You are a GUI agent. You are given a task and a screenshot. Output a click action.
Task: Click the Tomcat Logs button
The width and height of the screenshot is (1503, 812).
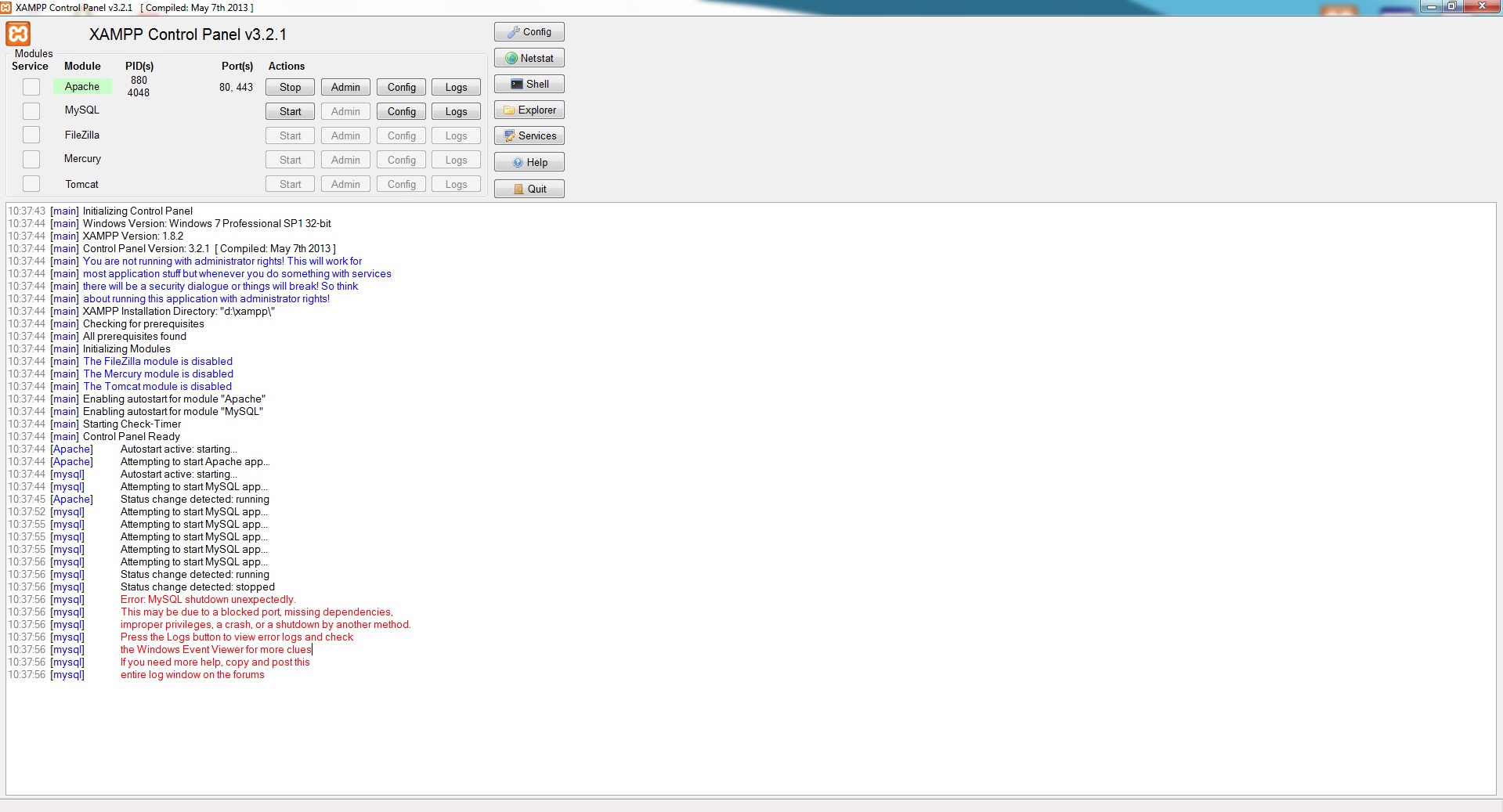coord(456,184)
